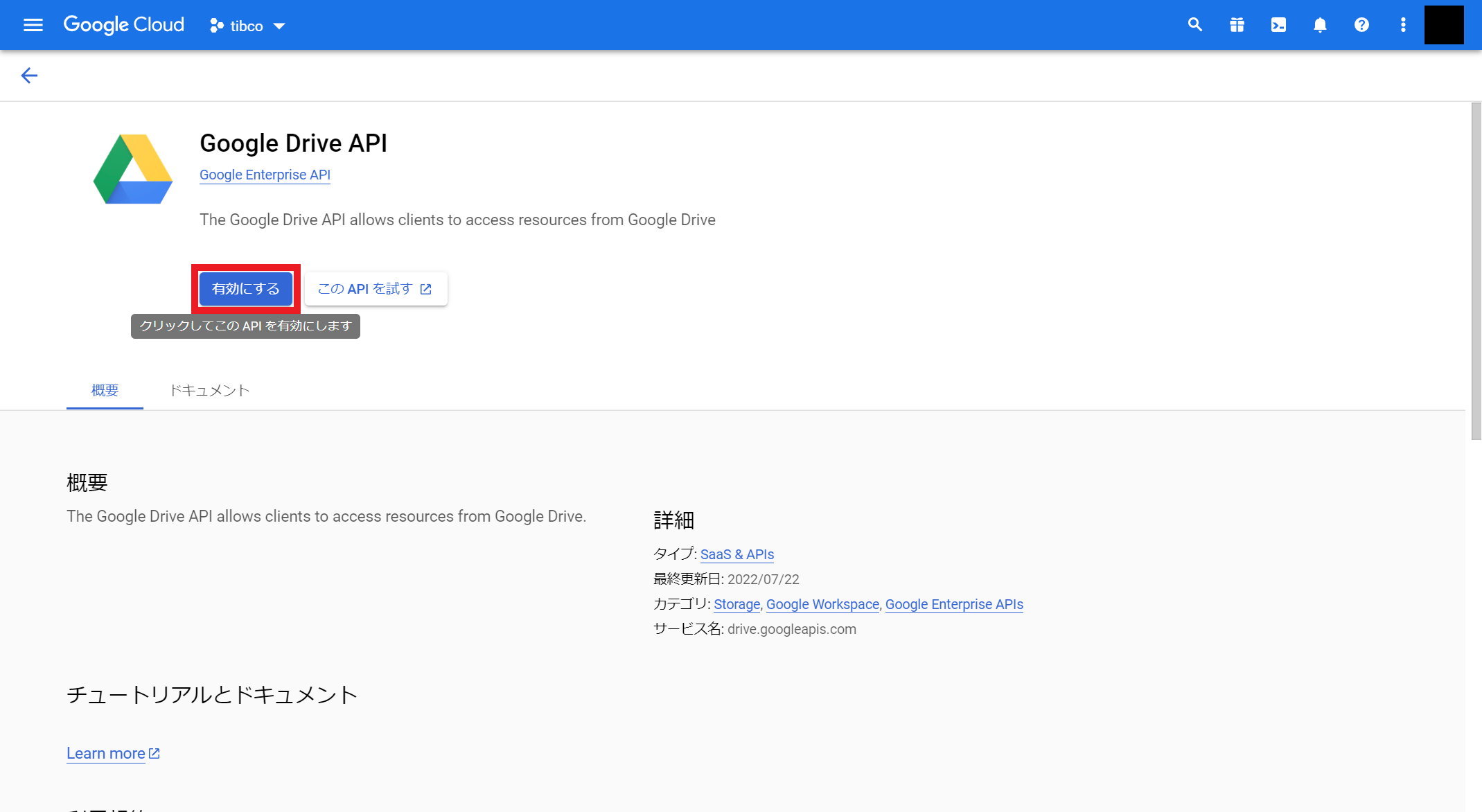
Task: Click the 詳細 section heading
Action: 673,520
